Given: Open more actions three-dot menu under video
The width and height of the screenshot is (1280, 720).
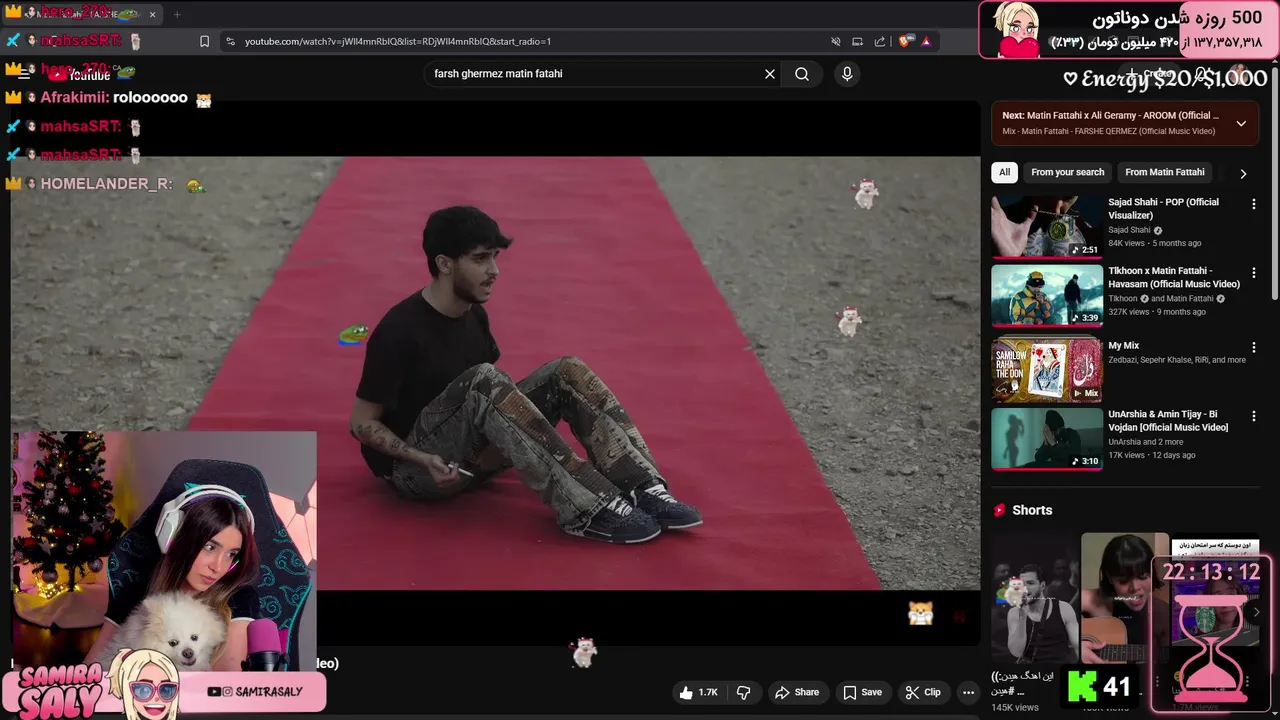Looking at the screenshot, I should pyautogui.click(x=968, y=692).
